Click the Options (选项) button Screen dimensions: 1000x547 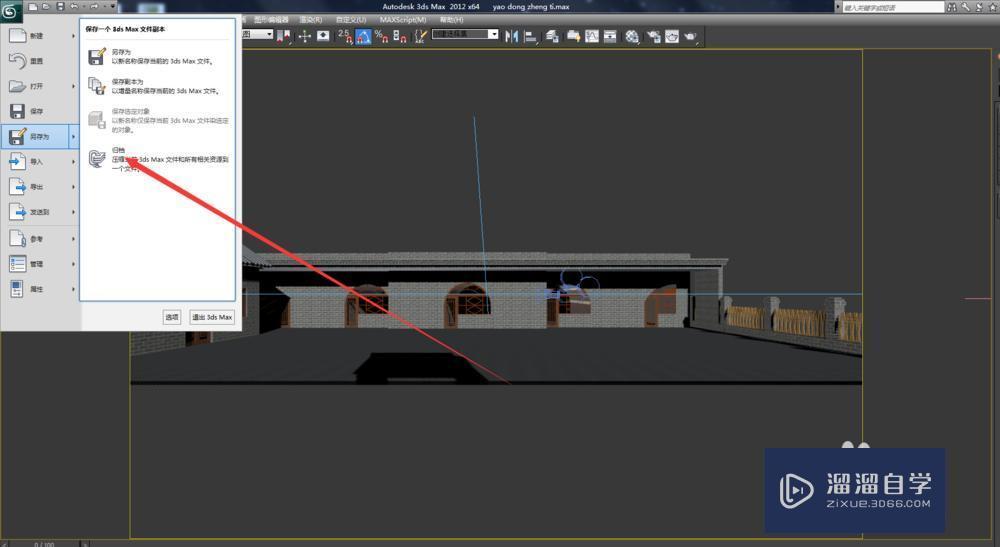172,317
